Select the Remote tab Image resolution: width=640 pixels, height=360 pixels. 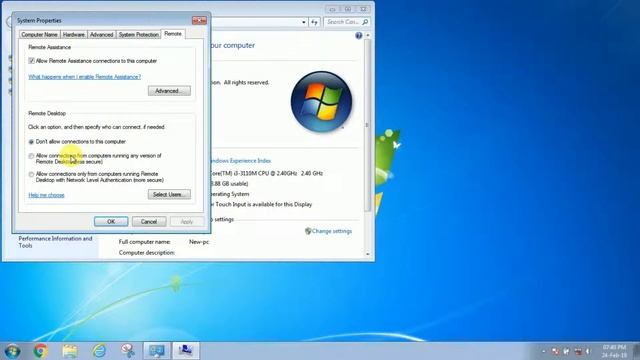173,34
